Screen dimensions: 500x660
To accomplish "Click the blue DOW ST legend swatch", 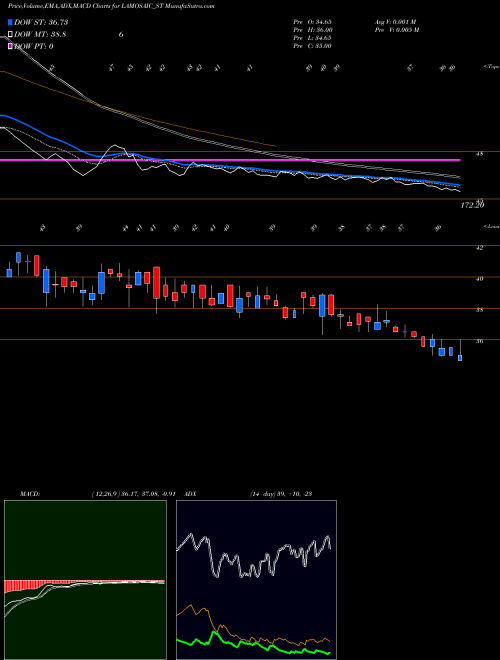I will click(x=10, y=22).
